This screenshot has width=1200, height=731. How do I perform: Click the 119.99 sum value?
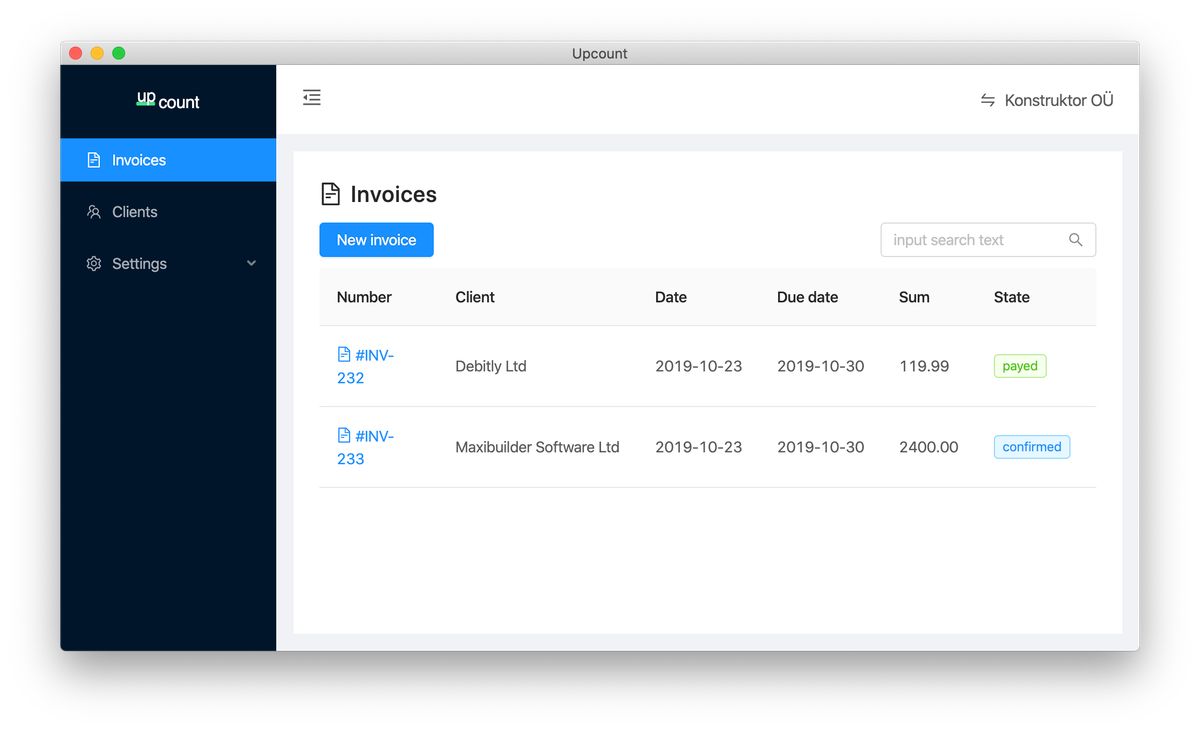[x=924, y=366]
